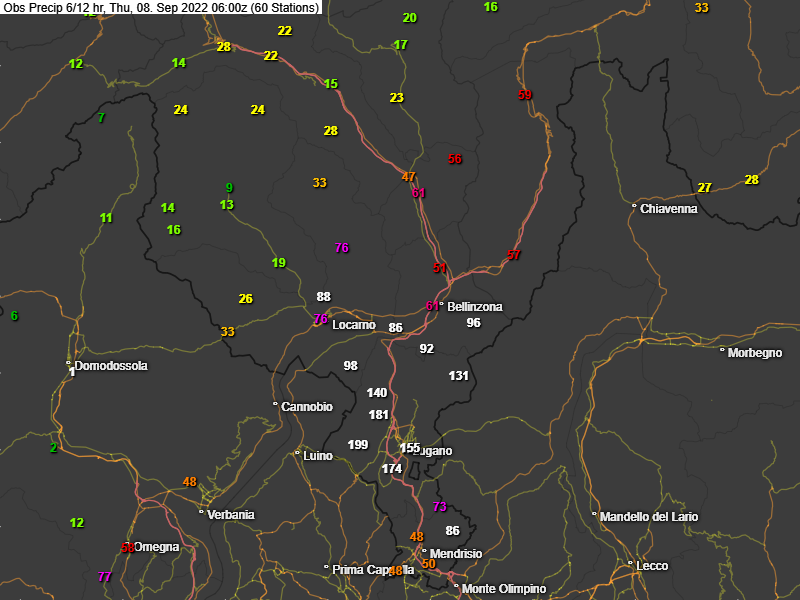The image size is (800, 600).
Task: Click the Verbania city marker
Action: 202,513
